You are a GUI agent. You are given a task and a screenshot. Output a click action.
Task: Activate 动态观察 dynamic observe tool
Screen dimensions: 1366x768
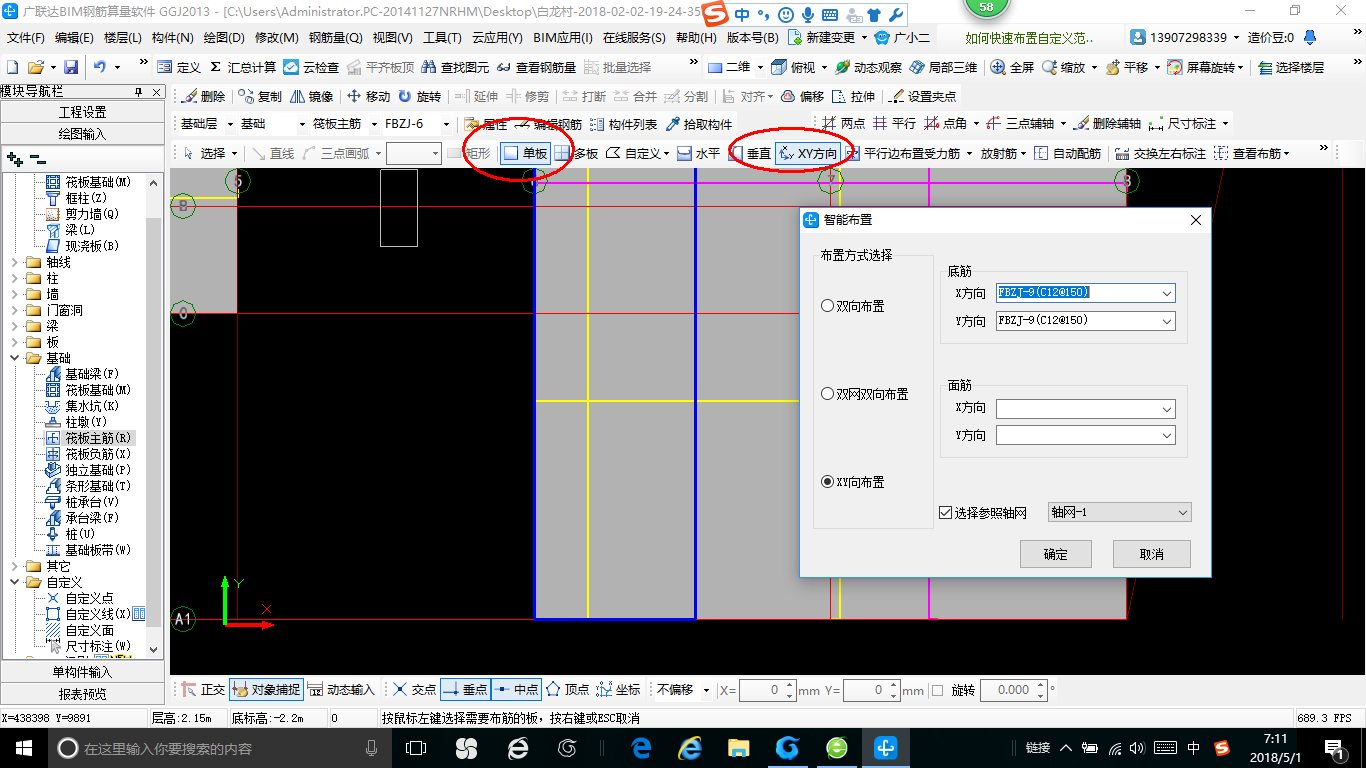pyautogui.click(x=868, y=67)
